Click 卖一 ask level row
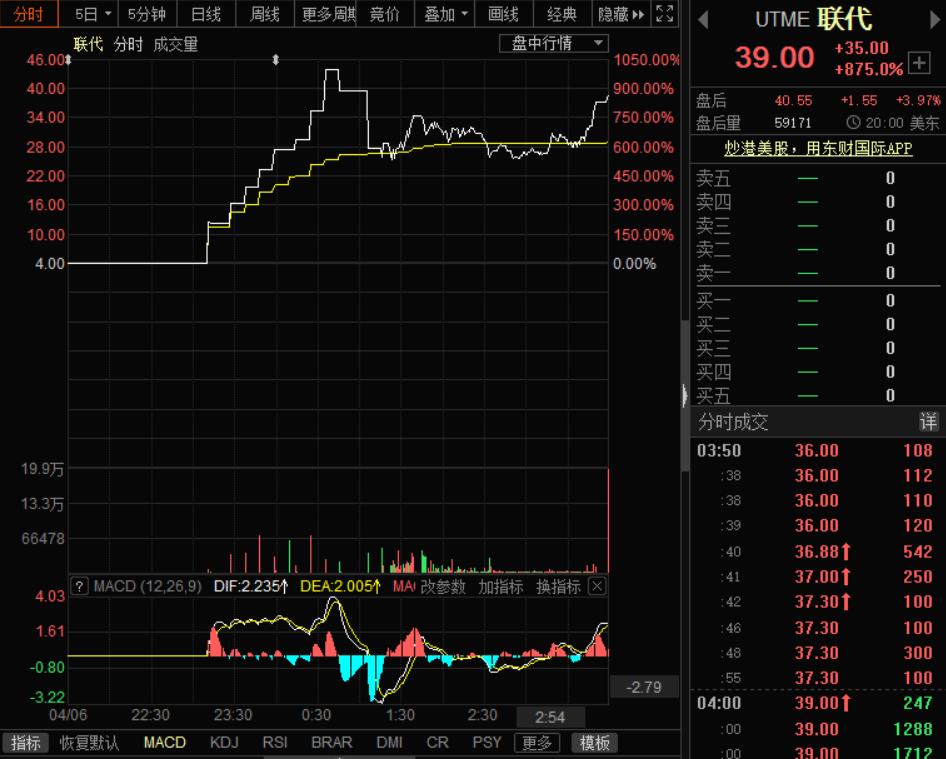This screenshot has height=759, width=946. (x=817, y=273)
